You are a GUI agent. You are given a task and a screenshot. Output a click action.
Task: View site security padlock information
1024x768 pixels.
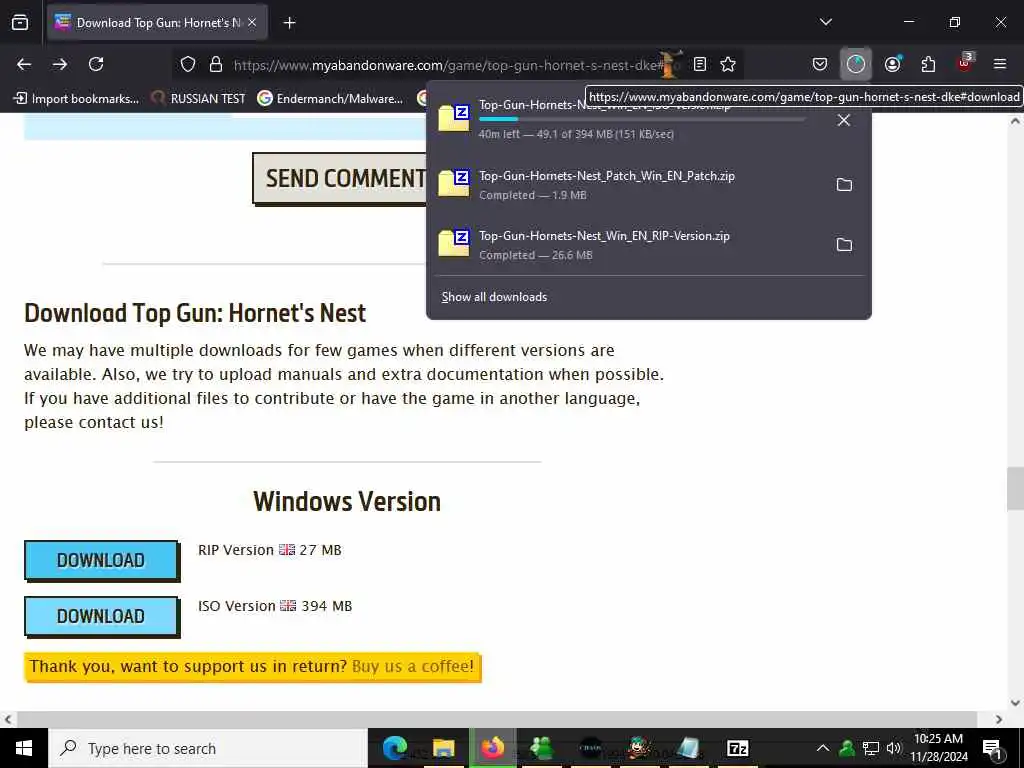click(x=216, y=64)
